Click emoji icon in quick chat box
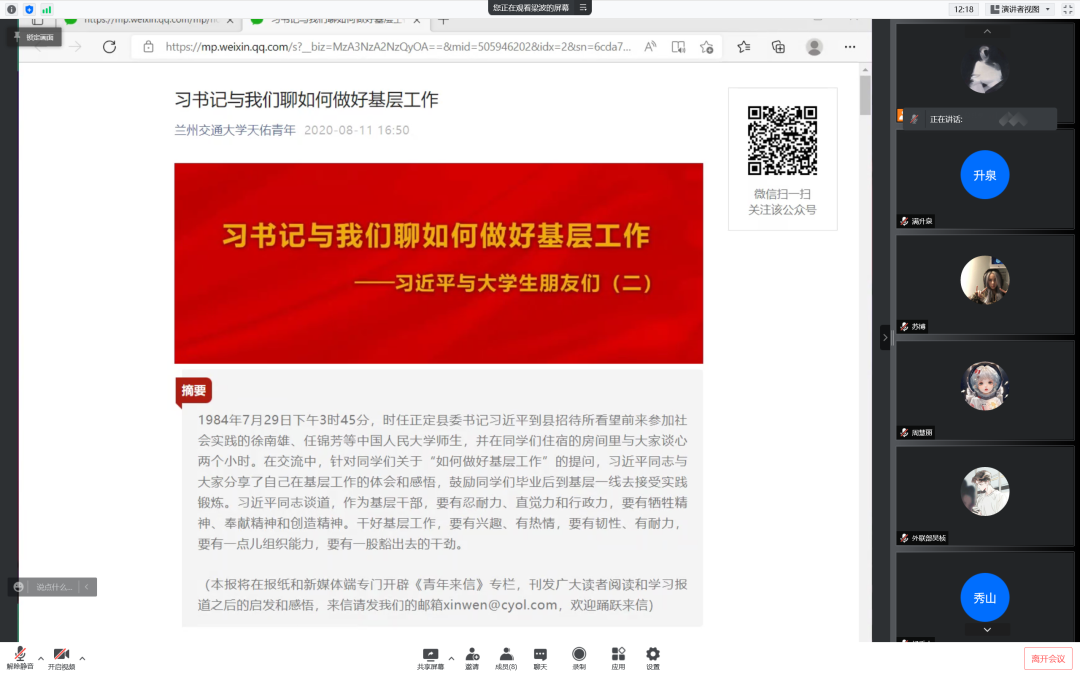 (19, 587)
